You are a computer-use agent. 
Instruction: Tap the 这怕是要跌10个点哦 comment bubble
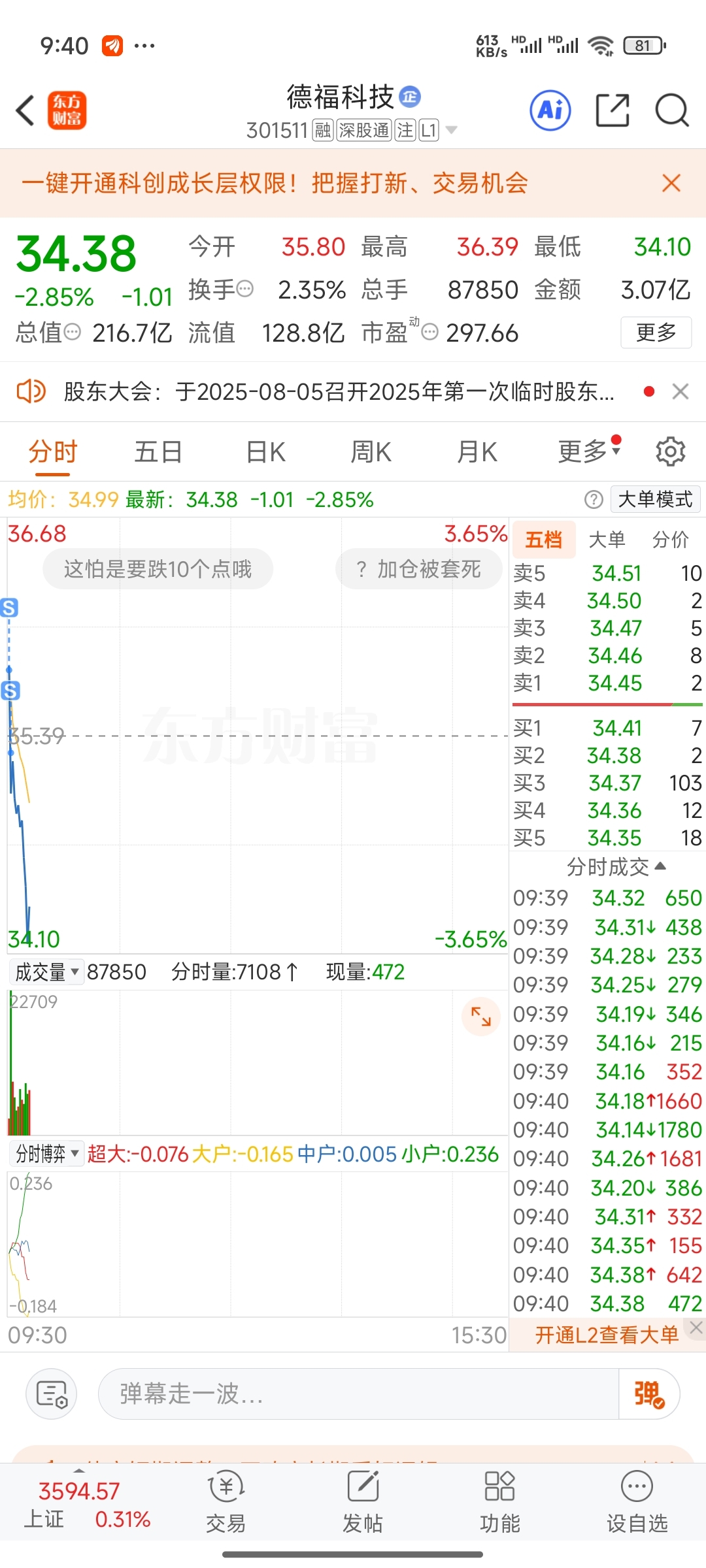158,568
